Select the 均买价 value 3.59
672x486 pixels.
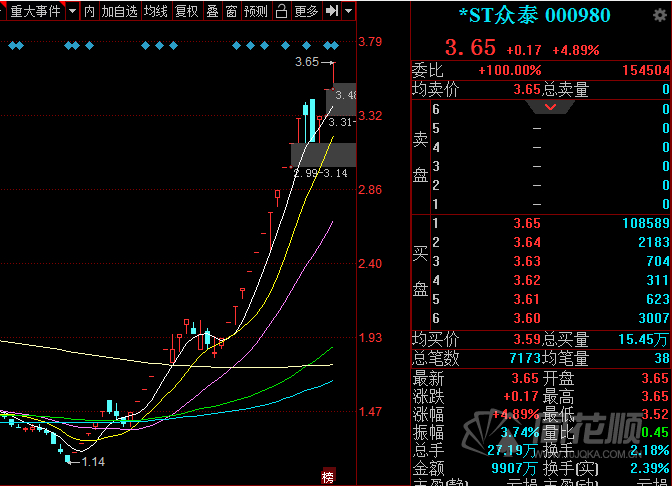point(527,340)
